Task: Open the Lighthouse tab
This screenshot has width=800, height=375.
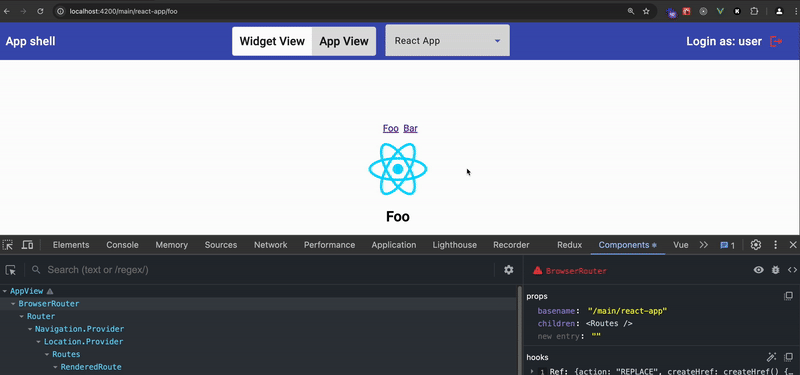Action: (x=455, y=245)
